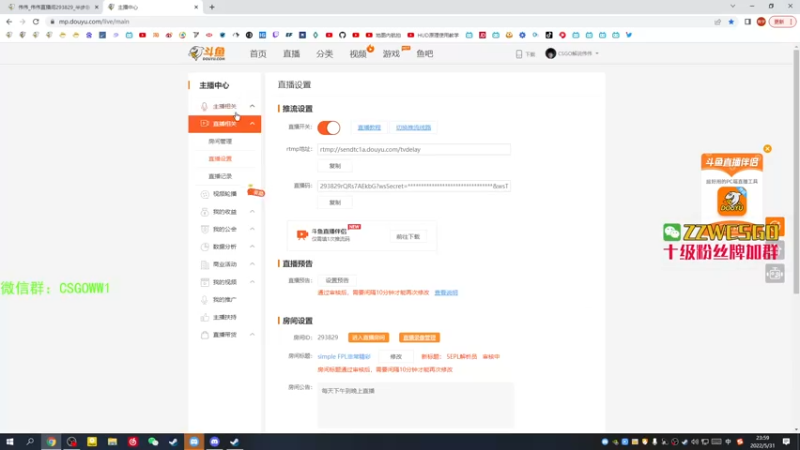
Task: Expand the 我的视频 sidebar chevron
Action: [x=252, y=282]
